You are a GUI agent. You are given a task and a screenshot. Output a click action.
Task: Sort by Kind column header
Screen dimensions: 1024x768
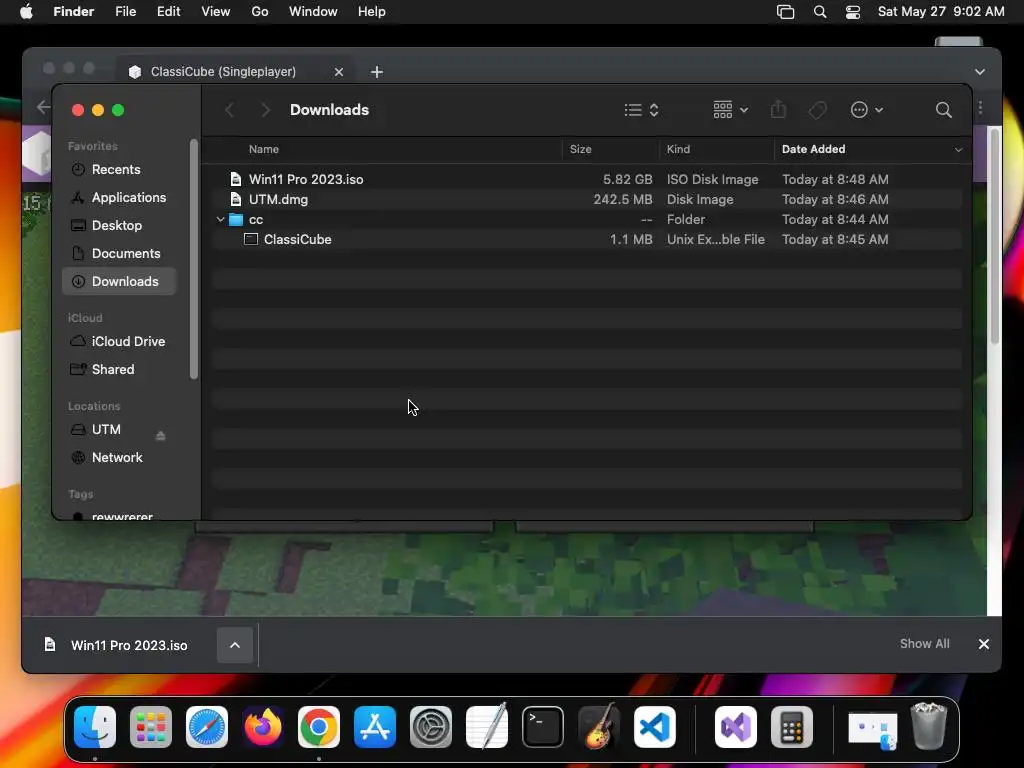pyautogui.click(x=678, y=149)
